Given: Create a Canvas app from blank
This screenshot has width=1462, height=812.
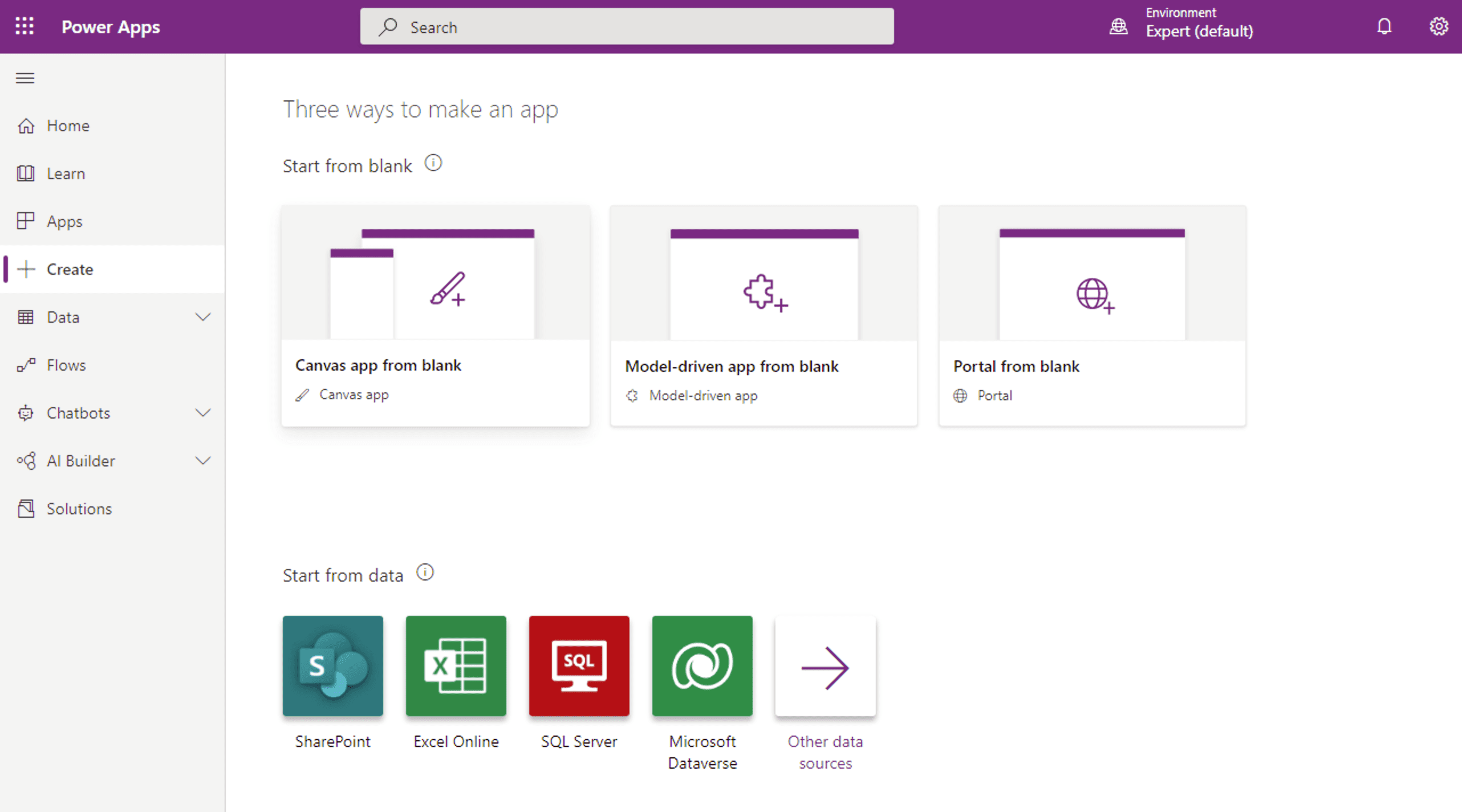Looking at the screenshot, I should pos(435,315).
